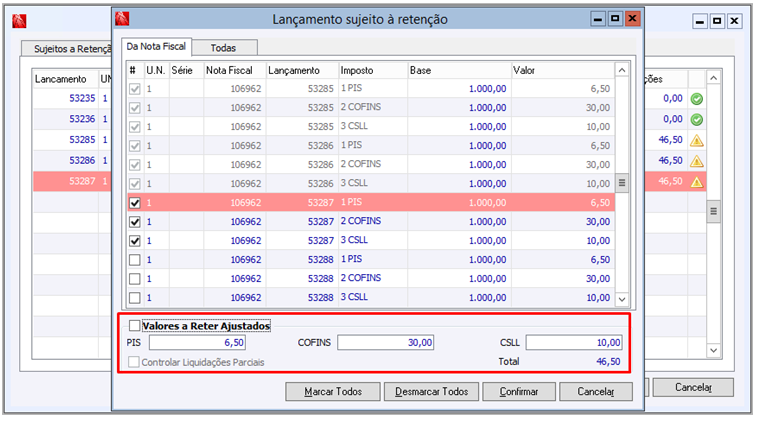This screenshot has width=768, height=424.
Task: Select row 53236 in background list
Action: click(72, 119)
